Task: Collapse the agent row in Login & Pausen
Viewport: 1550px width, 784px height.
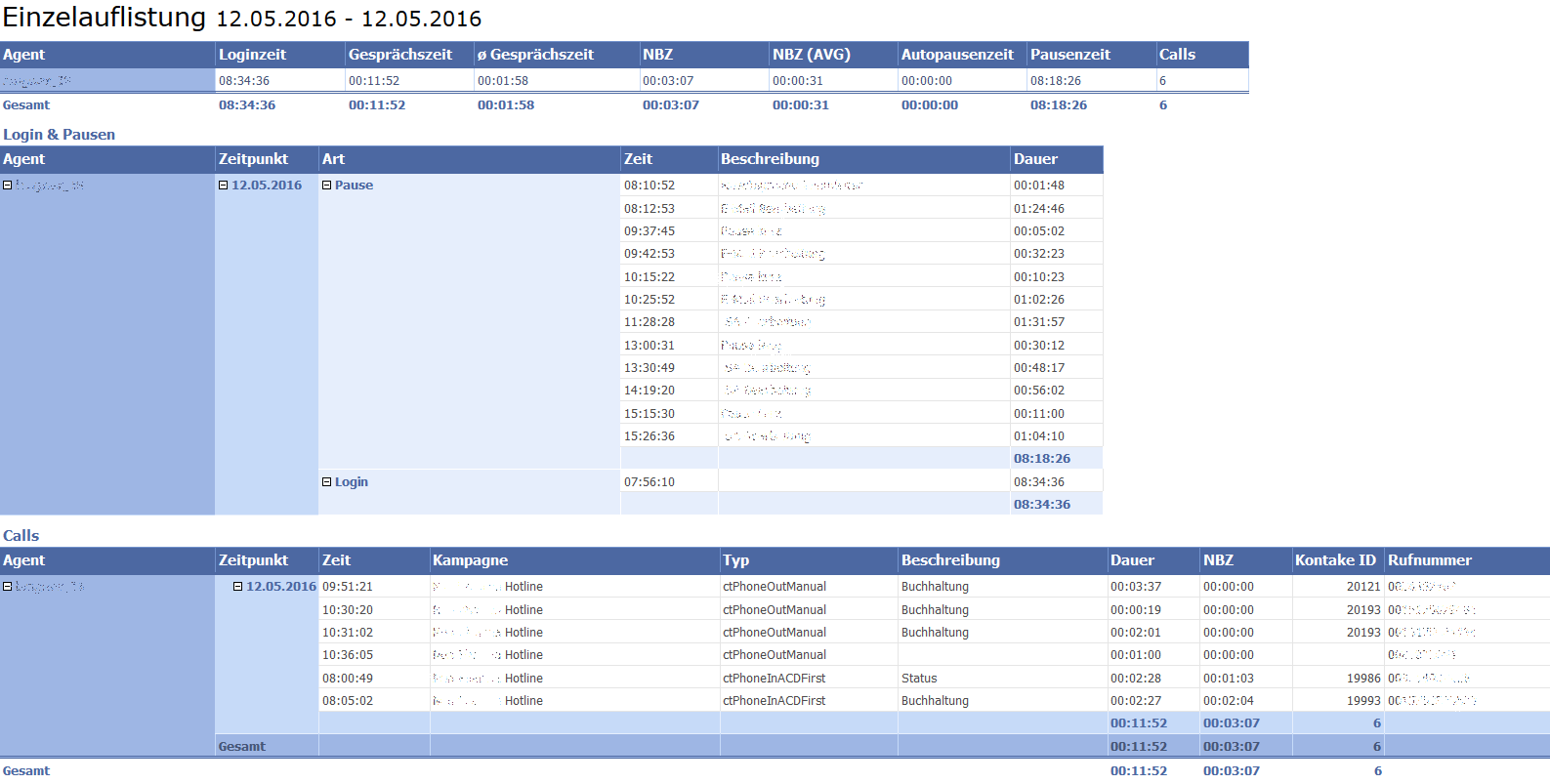Action: pos(8,186)
